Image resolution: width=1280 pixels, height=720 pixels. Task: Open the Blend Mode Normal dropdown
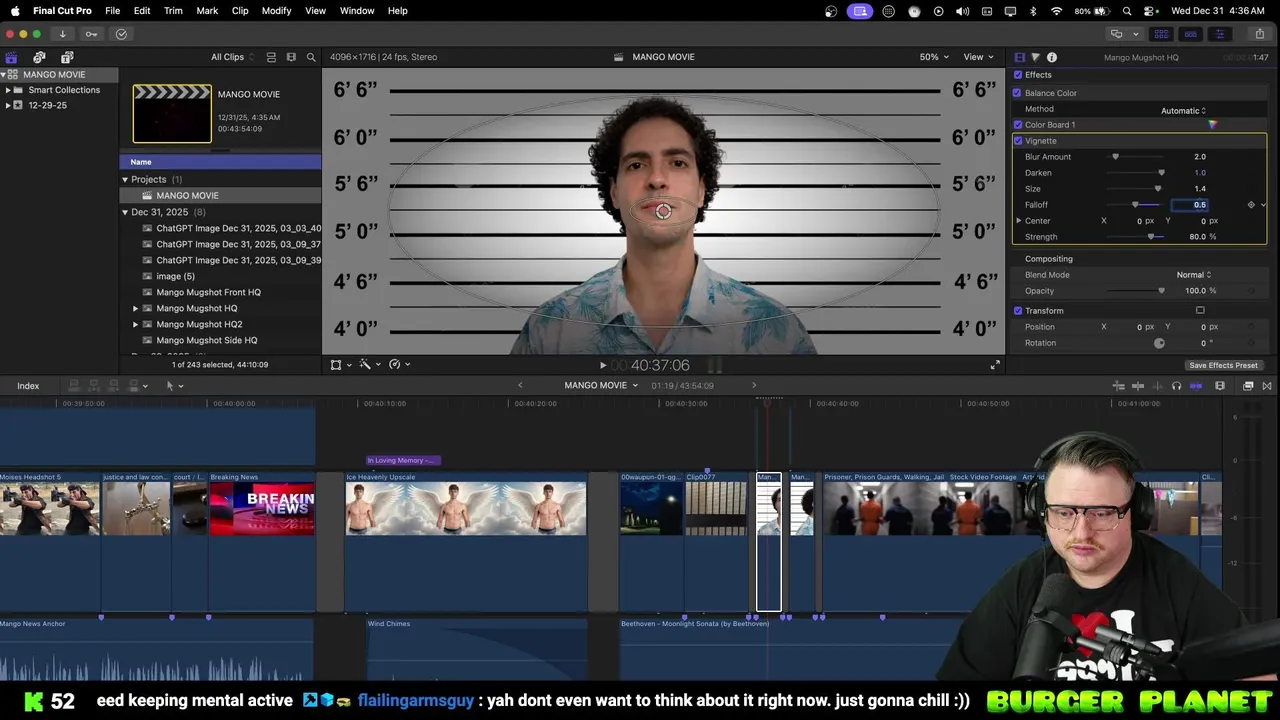point(1193,275)
